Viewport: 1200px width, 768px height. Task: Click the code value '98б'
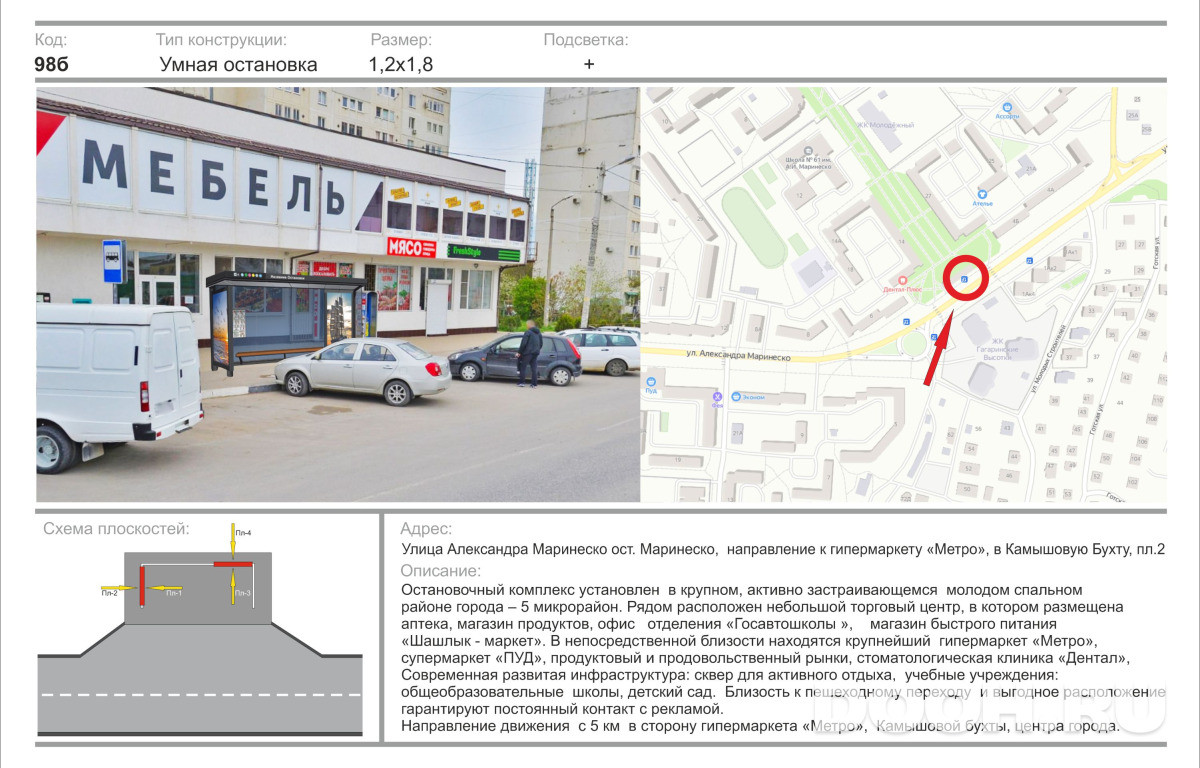[52, 65]
